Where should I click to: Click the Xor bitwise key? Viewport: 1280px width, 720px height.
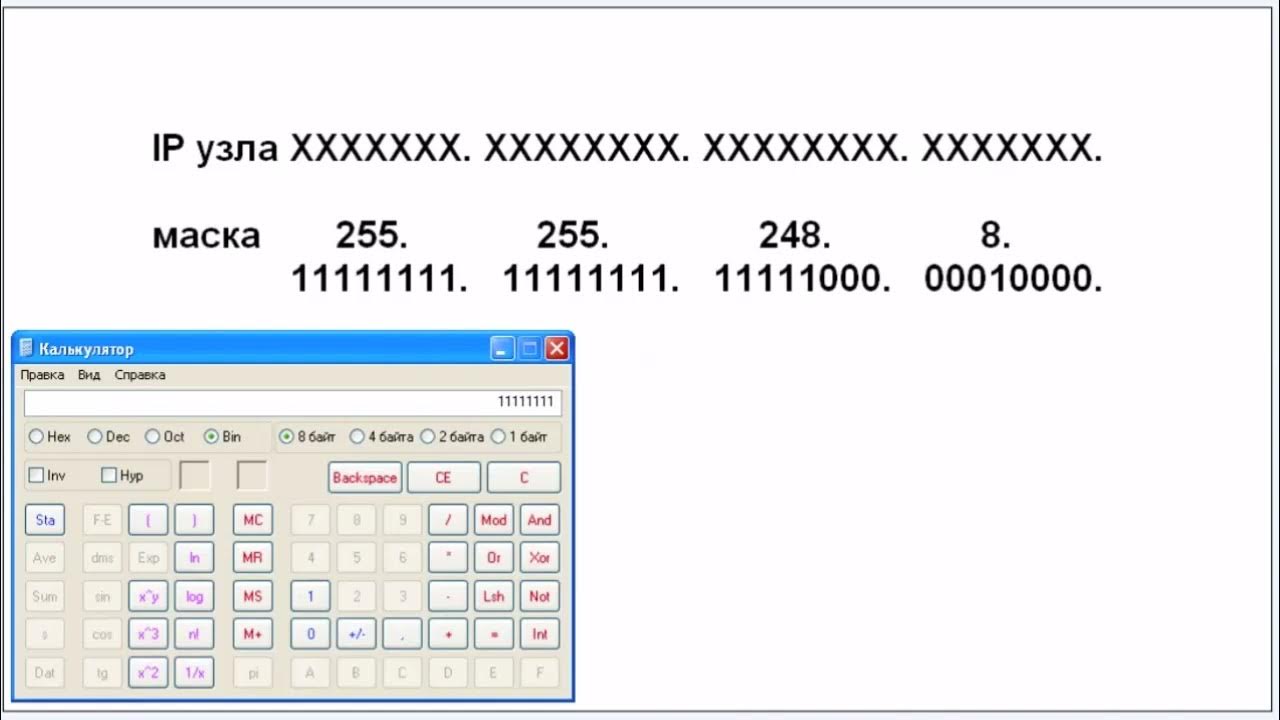(x=540, y=558)
